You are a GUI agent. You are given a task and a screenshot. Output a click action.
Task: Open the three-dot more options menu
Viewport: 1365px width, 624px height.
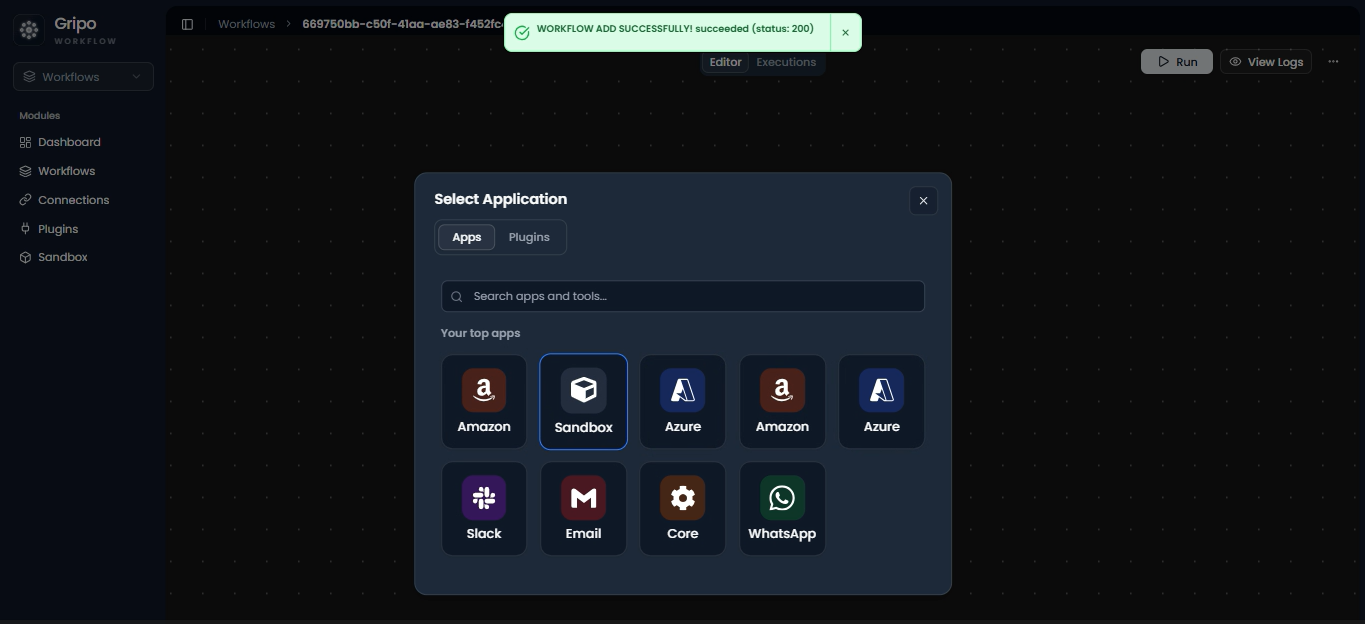(x=1333, y=61)
